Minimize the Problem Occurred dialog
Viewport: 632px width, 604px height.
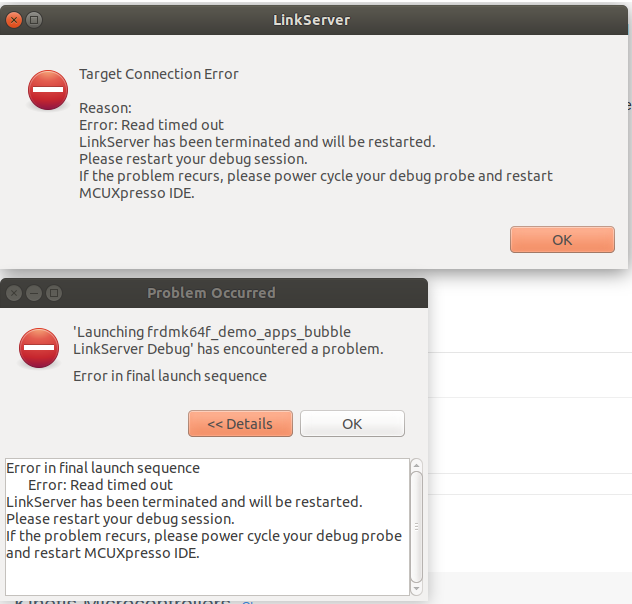tap(34, 293)
